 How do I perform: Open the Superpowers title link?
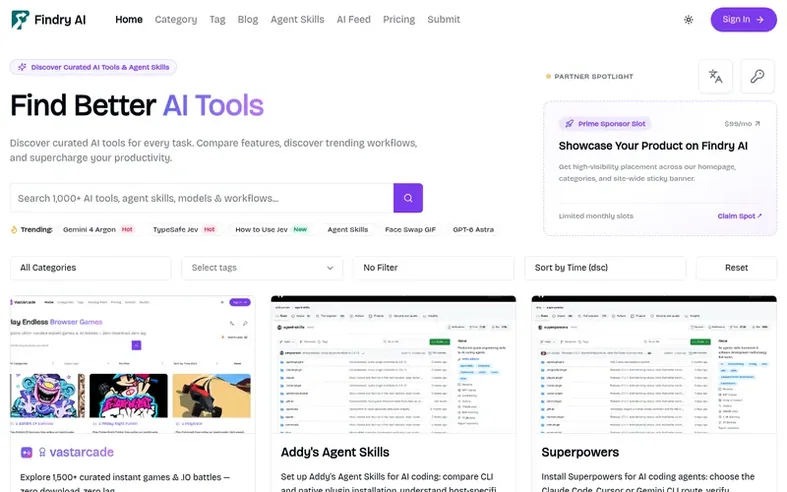pyautogui.click(x=580, y=452)
